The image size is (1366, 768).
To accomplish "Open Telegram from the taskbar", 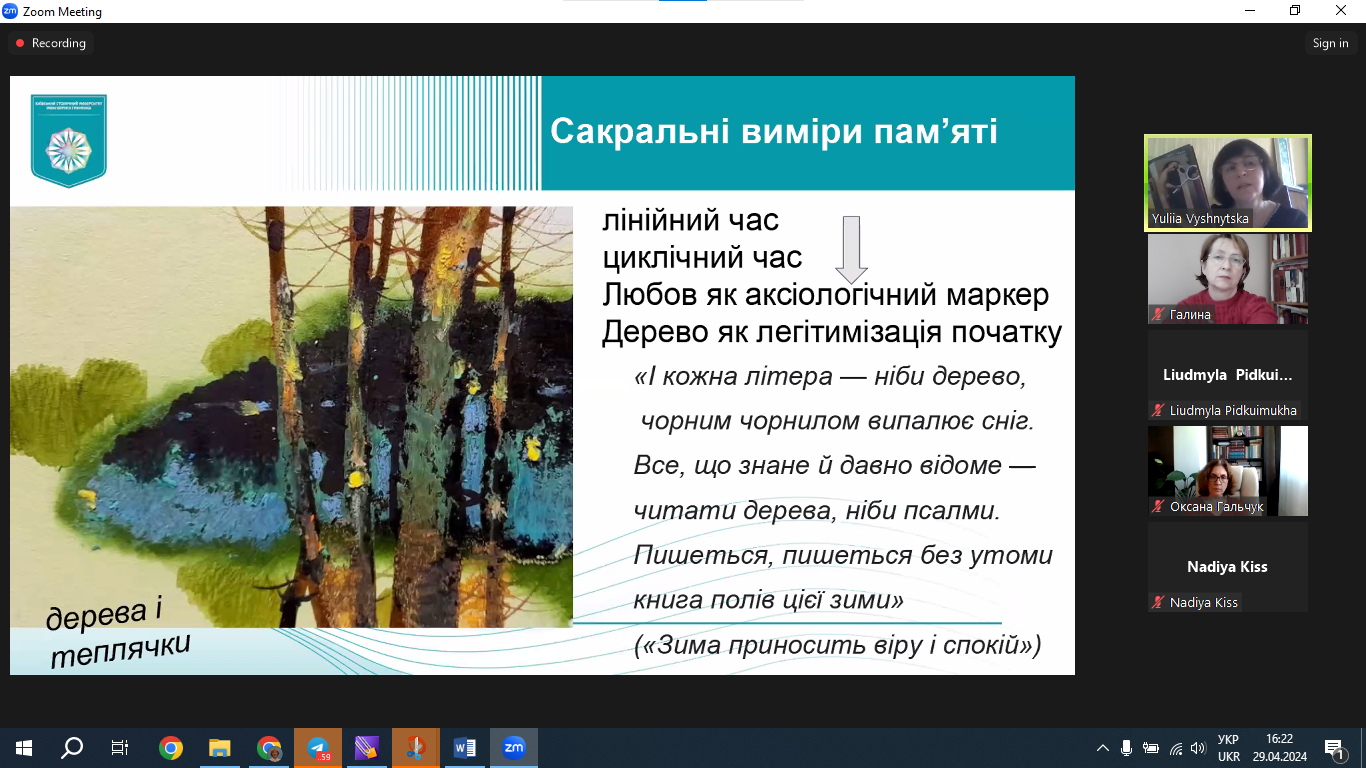I will pos(318,748).
